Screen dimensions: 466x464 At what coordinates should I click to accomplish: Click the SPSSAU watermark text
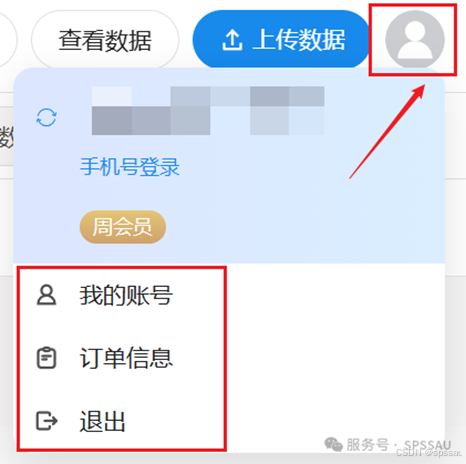point(427,445)
